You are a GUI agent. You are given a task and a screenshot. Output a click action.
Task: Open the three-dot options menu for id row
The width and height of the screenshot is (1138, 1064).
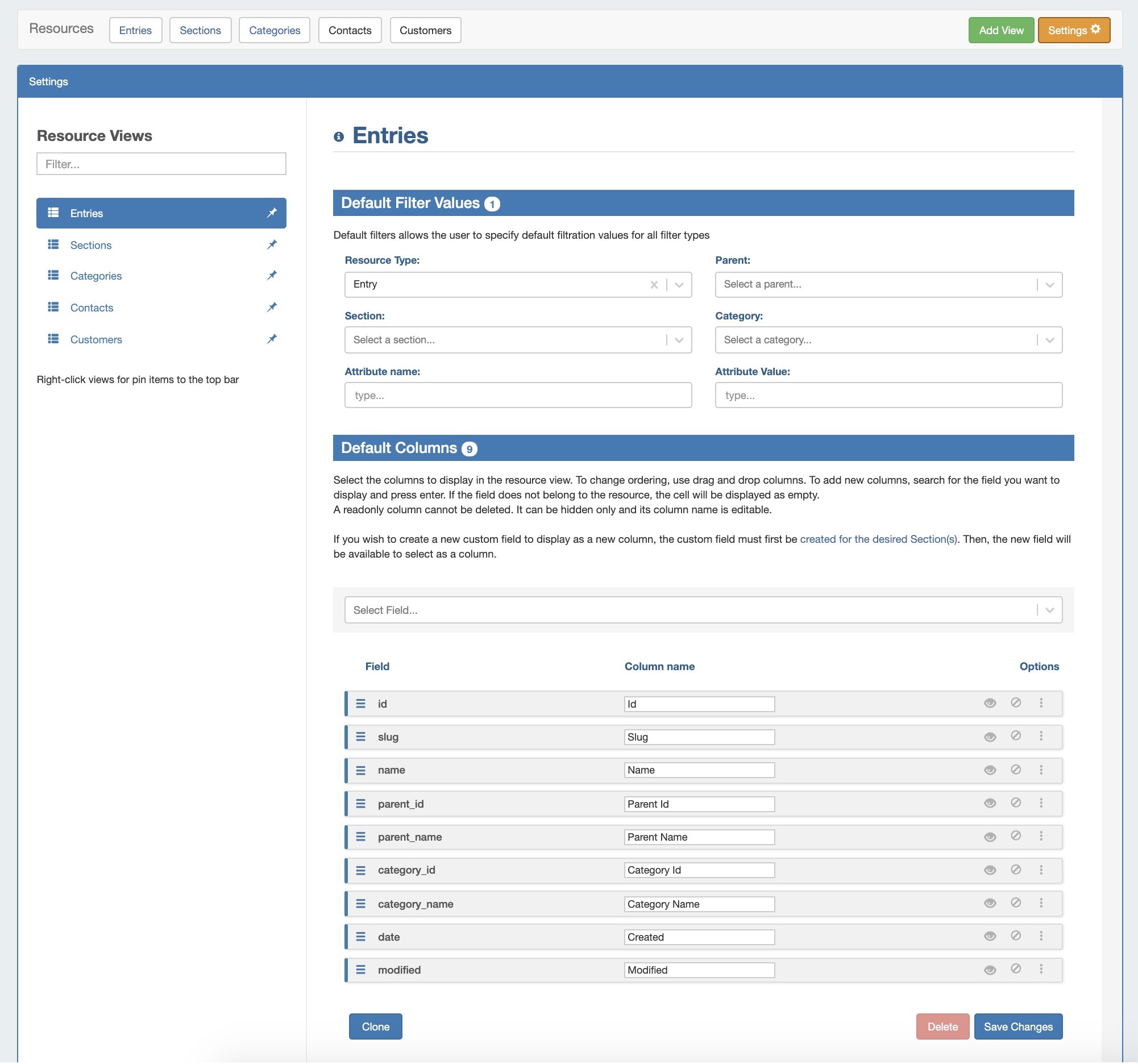click(1041, 704)
